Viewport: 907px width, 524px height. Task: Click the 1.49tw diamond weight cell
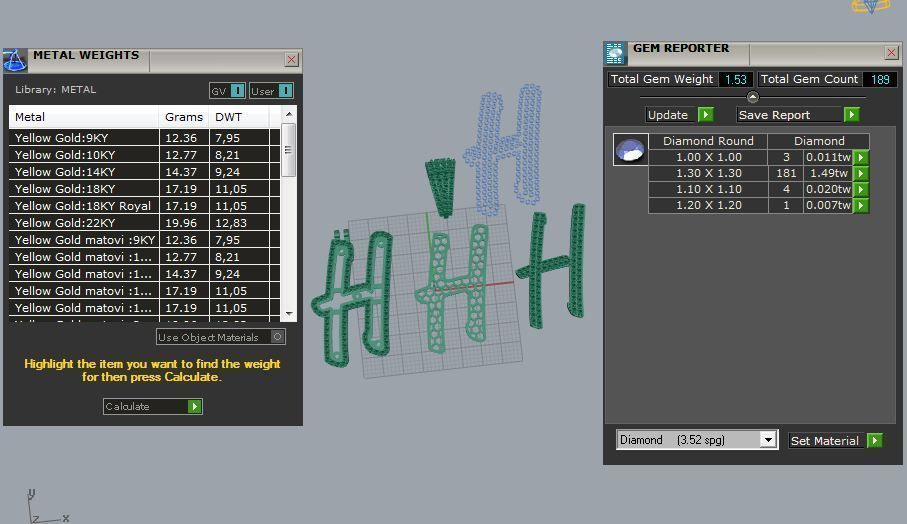point(828,173)
